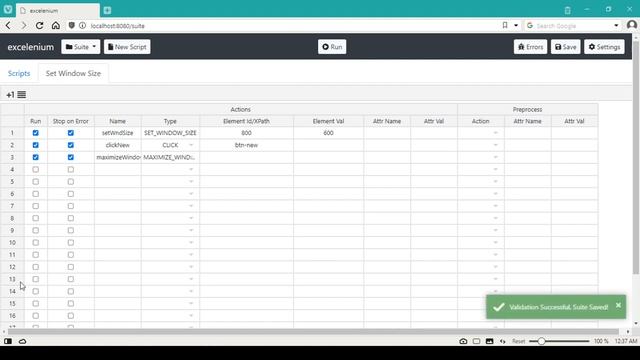Click the sync cloud icon in status bar
This screenshot has height=360, width=640.
tap(22, 341)
